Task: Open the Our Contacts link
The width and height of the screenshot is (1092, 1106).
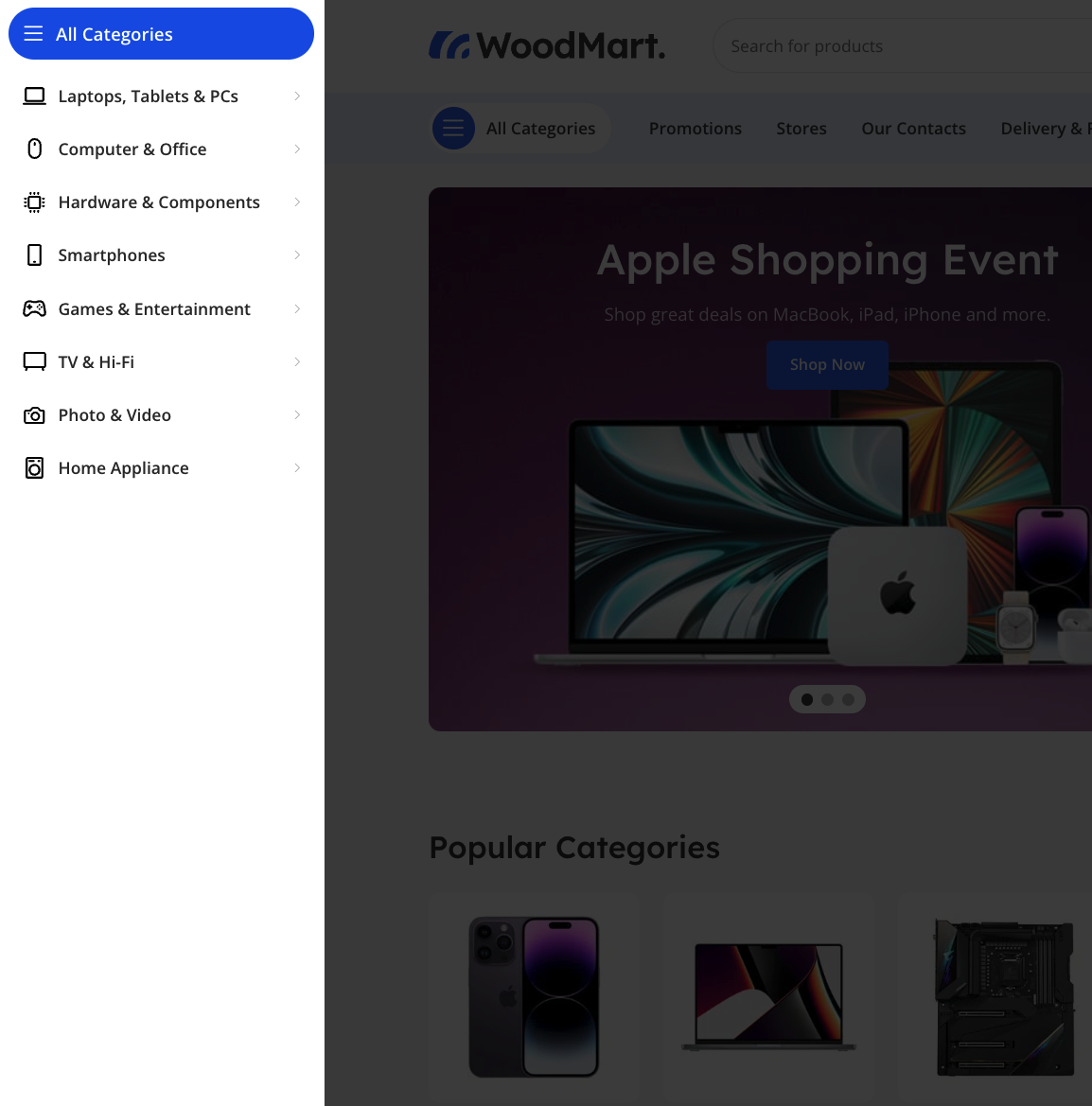Action: coord(913,129)
